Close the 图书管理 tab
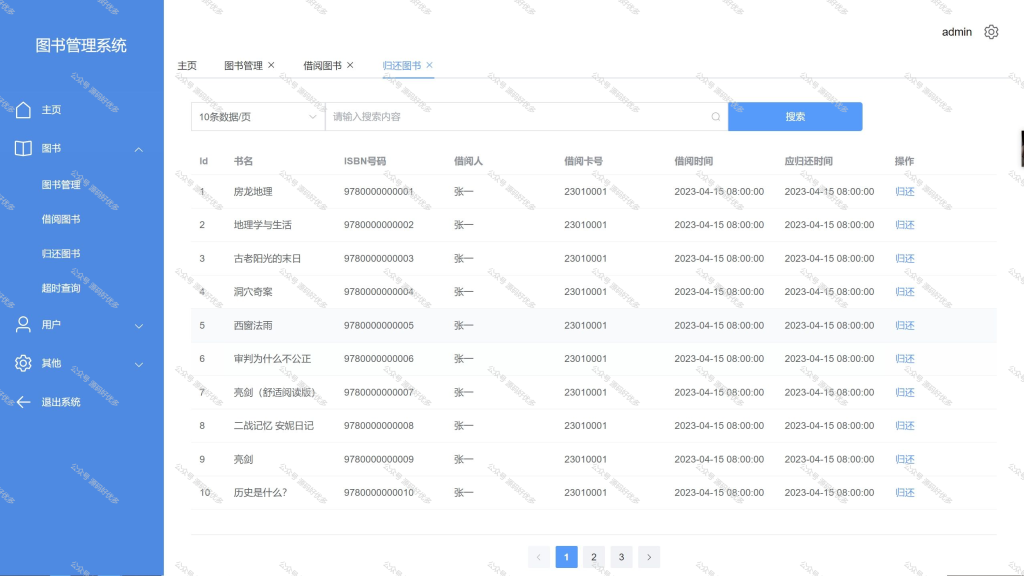This screenshot has width=1024, height=576. pyautogui.click(x=271, y=65)
